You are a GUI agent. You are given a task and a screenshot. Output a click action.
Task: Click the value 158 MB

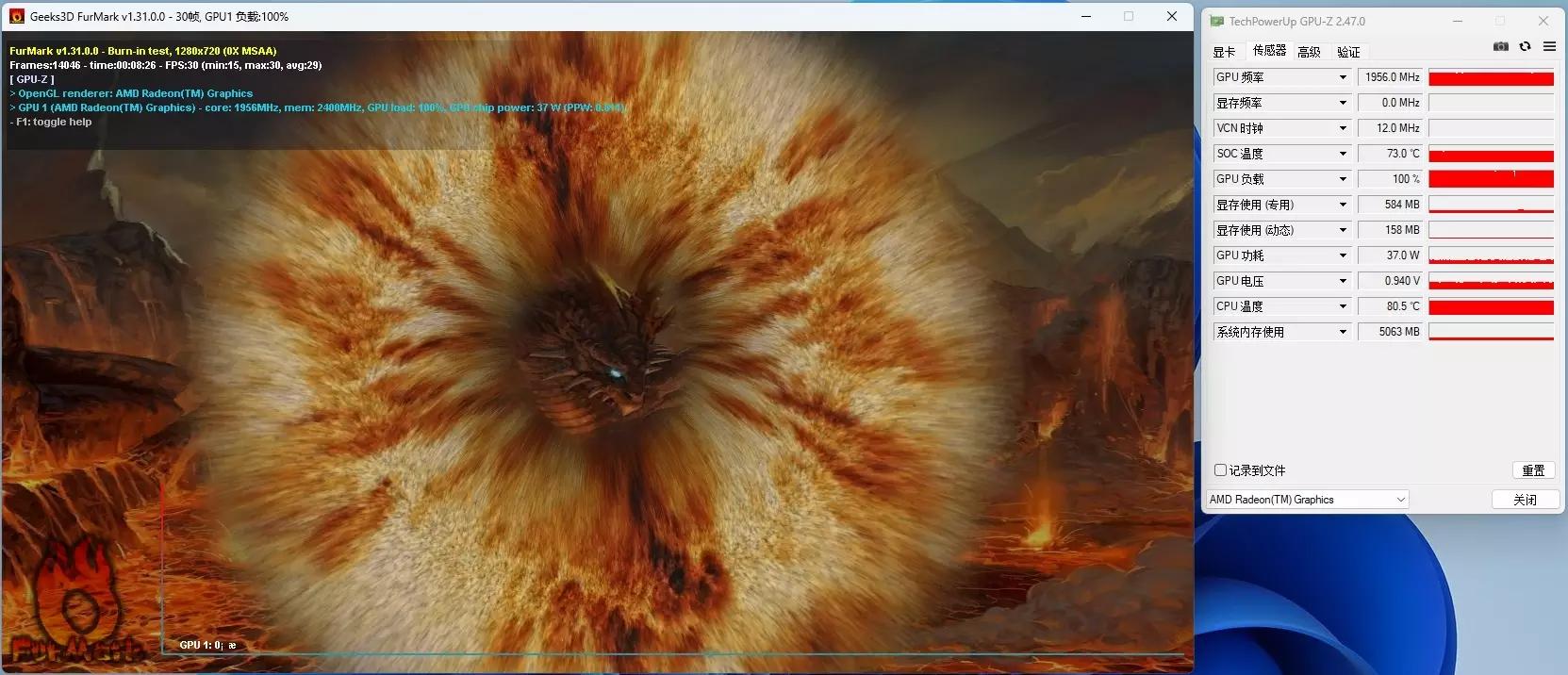pyautogui.click(x=1390, y=230)
